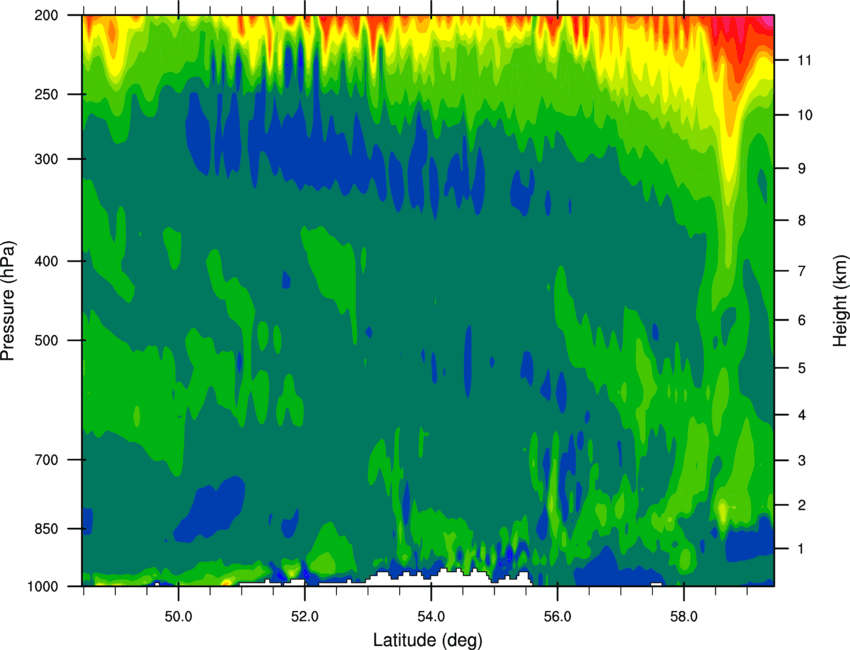This screenshot has height=650, width=850.
Task: Select the 52.0 latitude label
Action: pyautogui.click(x=305, y=617)
